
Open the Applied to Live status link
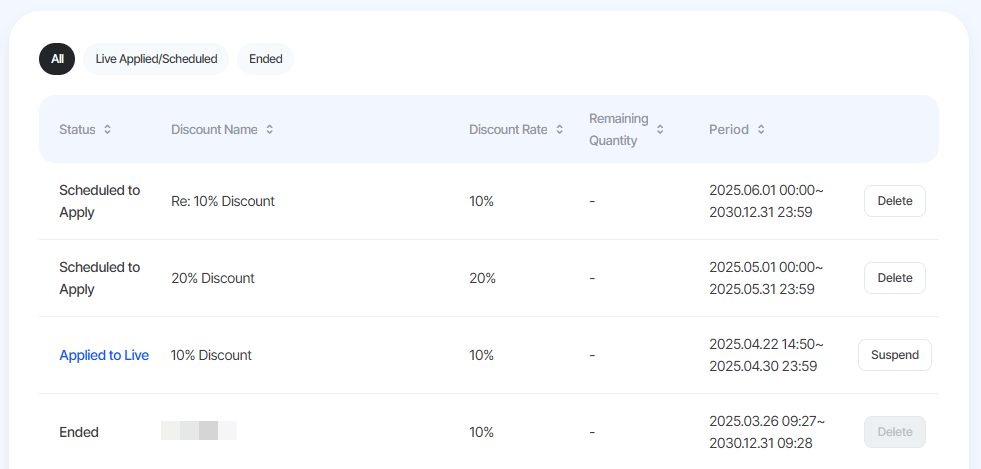pos(104,355)
